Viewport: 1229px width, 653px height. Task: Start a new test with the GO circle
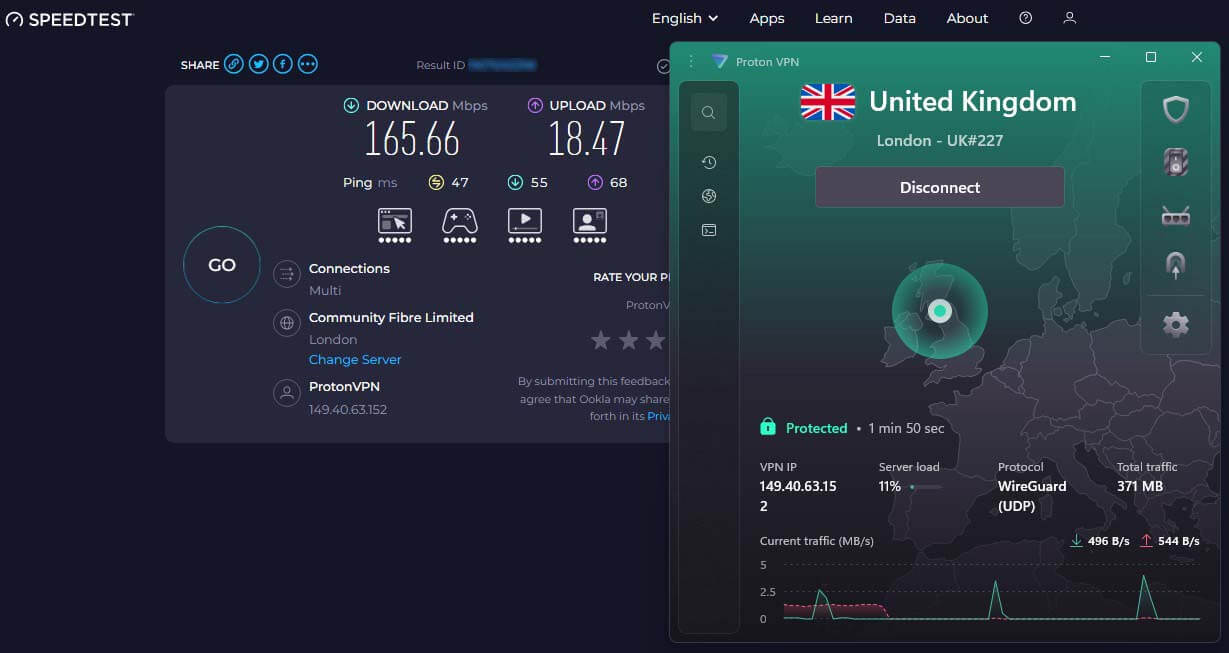coord(221,264)
